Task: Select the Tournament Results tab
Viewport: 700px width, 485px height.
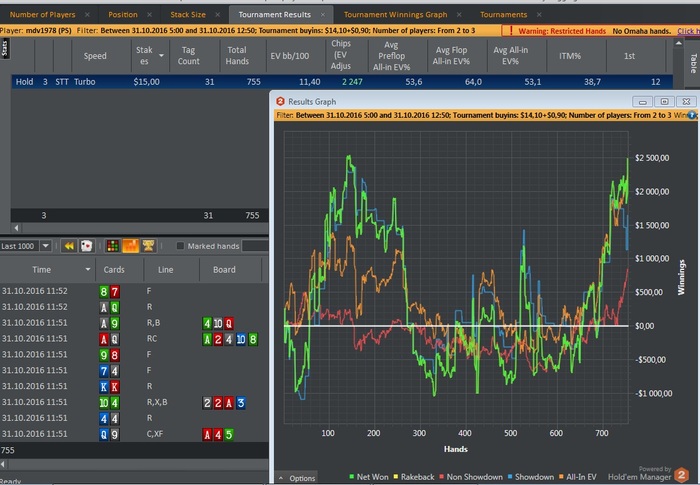Action: point(275,15)
